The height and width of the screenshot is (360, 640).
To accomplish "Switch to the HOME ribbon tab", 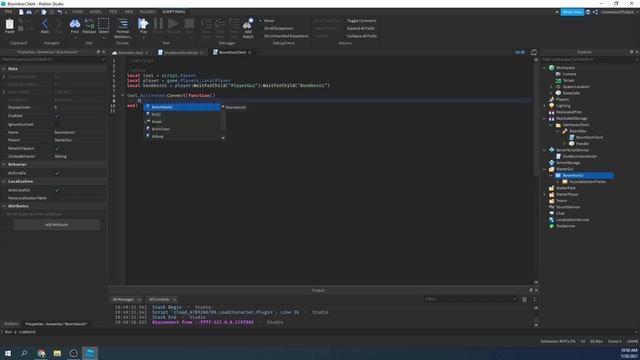I will click(77, 12).
